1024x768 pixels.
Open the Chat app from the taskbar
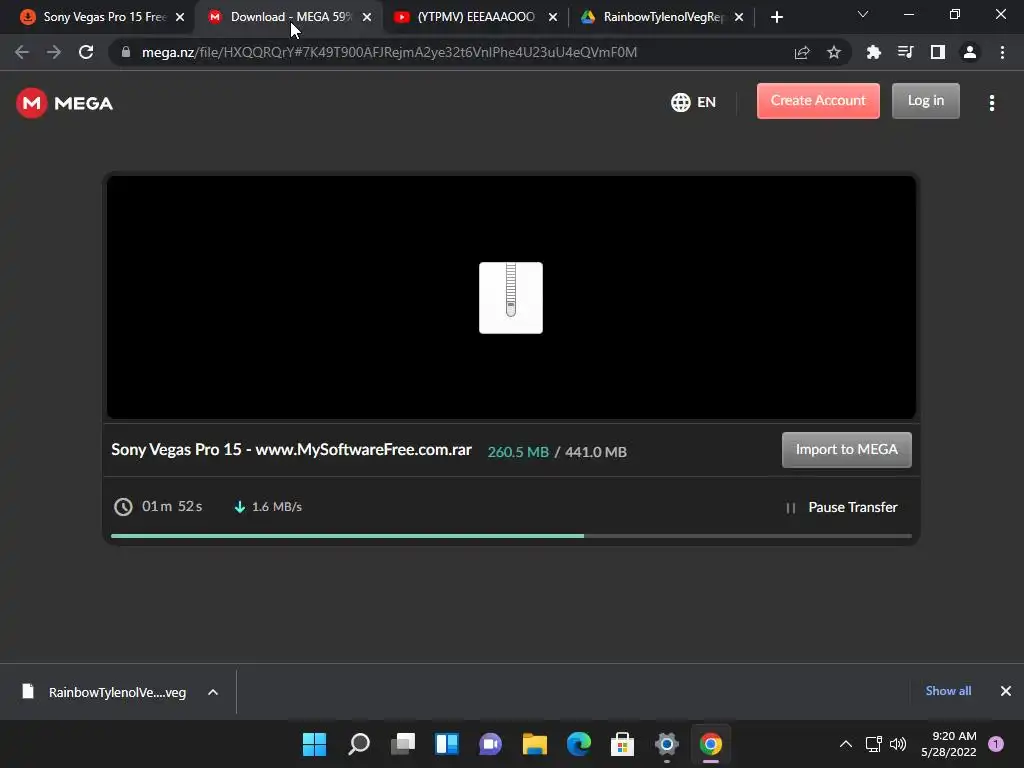pyautogui.click(x=490, y=744)
